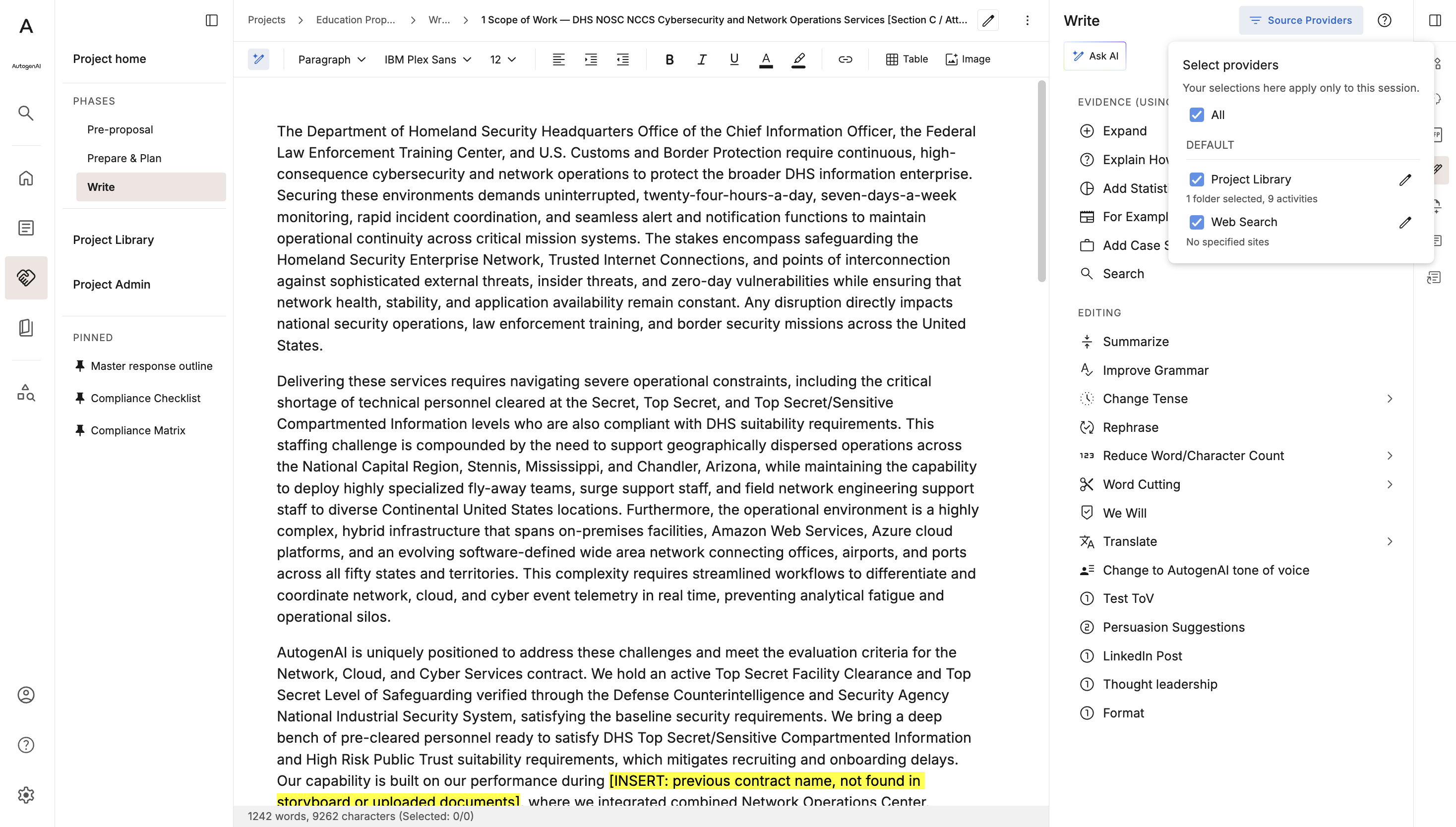Go to Project Library in sidebar
The height and width of the screenshot is (827, 1456).
click(113, 239)
